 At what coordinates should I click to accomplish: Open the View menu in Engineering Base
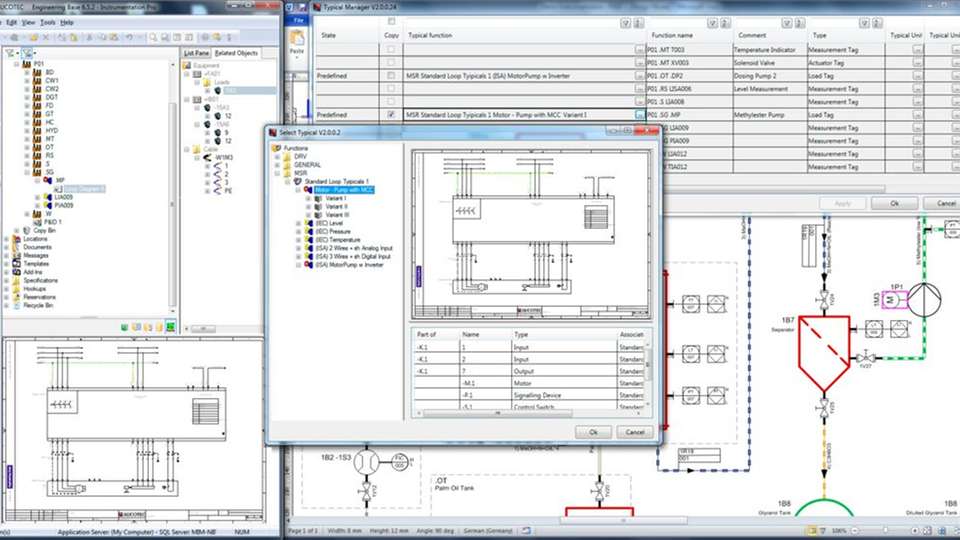(x=29, y=23)
